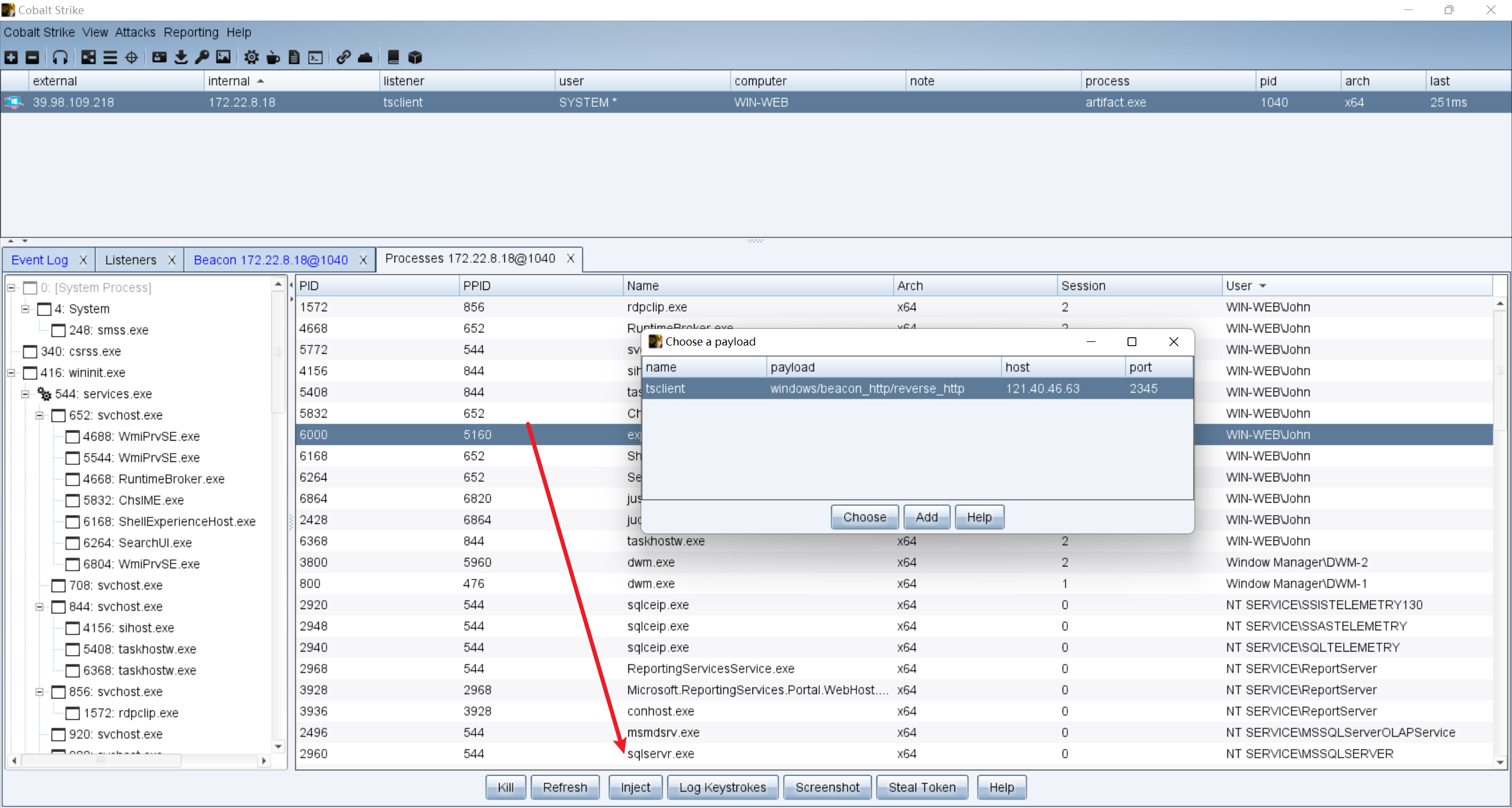
Task: Click the plus New Connection icon
Action: tap(11, 57)
